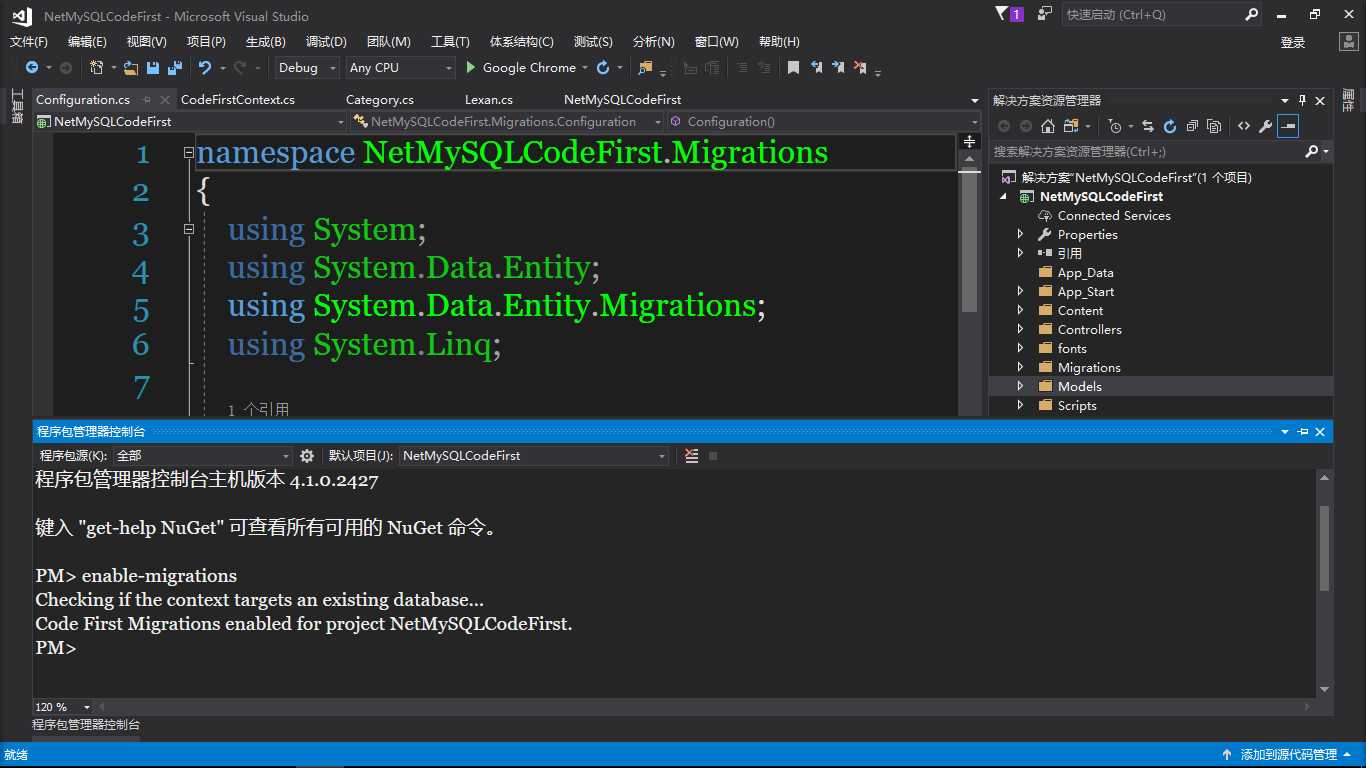
Task: Click the Open File folder icon
Action: pyautogui.click(x=130, y=67)
